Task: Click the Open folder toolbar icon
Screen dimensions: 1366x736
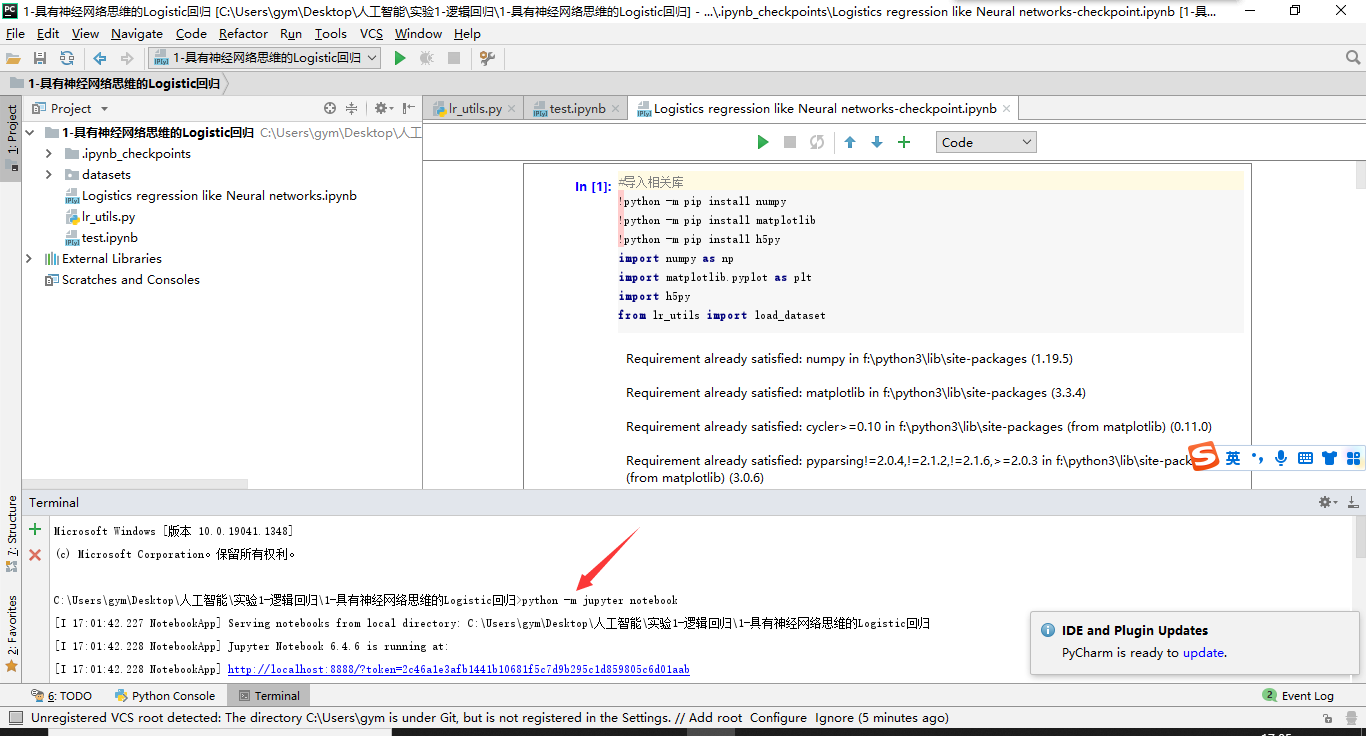Action: pos(13,58)
